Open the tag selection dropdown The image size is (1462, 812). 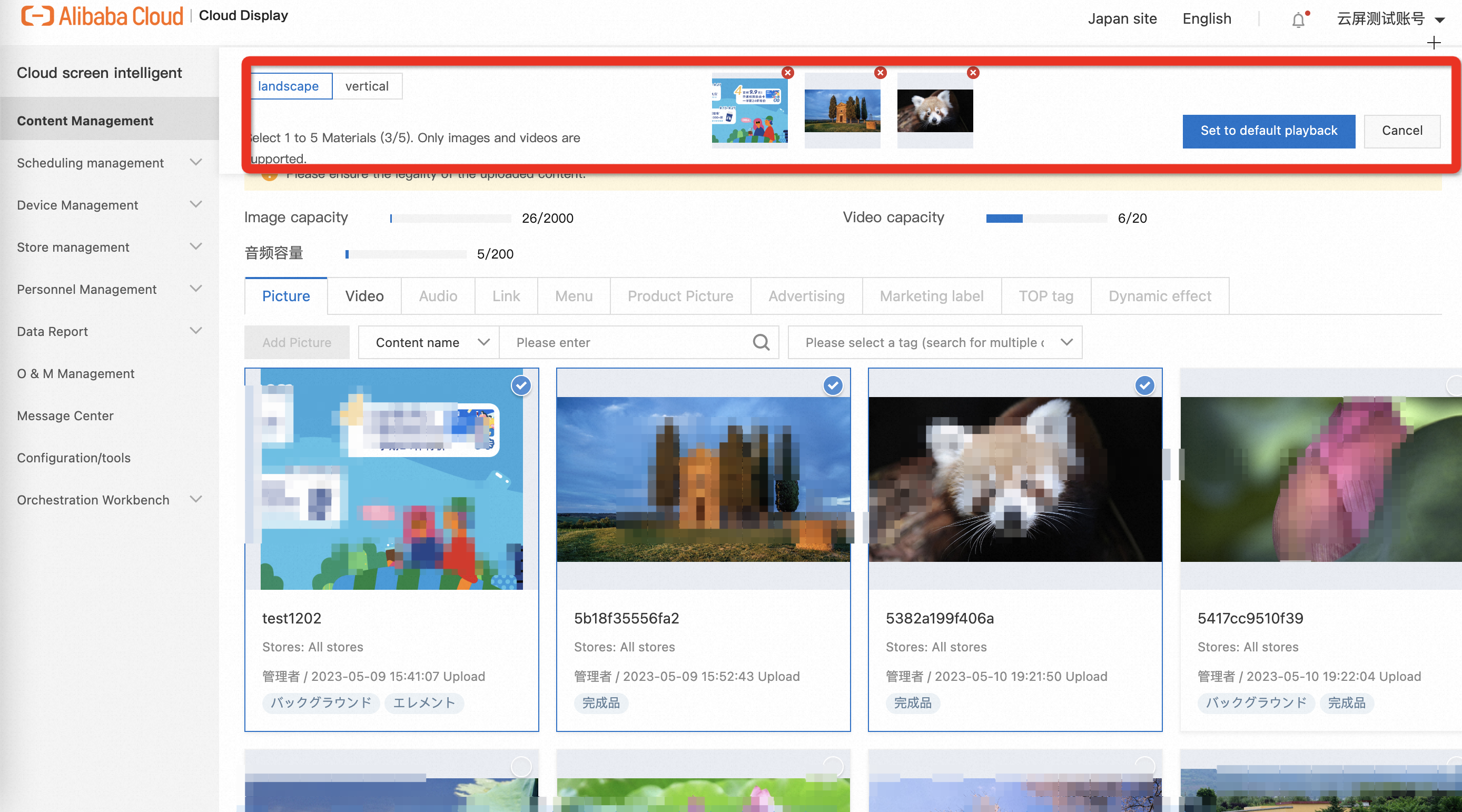tap(935, 342)
